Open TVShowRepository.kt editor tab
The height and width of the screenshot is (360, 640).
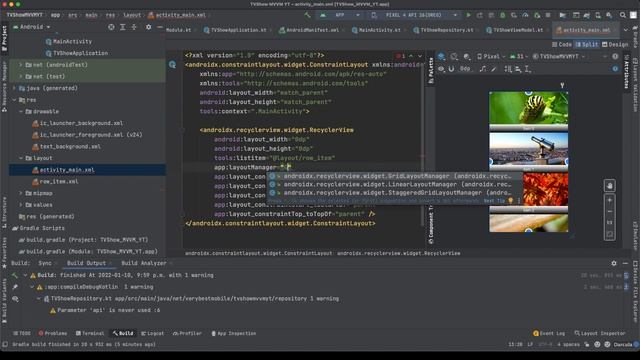pyautogui.click(x=444, y=30)
